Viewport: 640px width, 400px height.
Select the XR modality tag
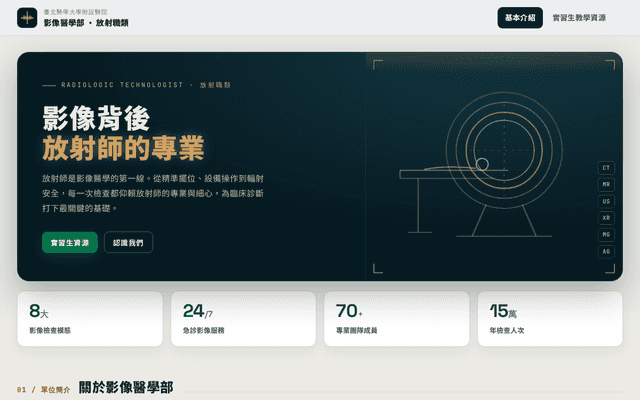tap(606, 218)
